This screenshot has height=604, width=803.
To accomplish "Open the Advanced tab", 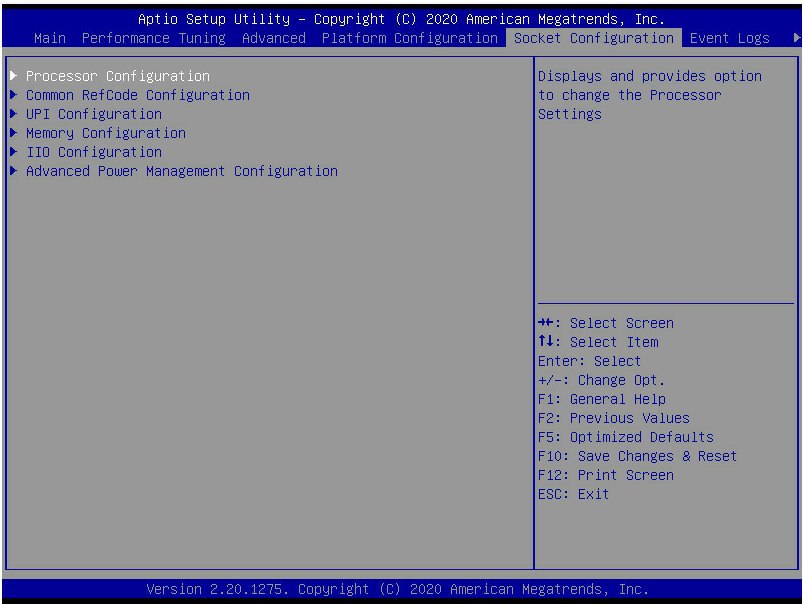I will pos(273,38).
